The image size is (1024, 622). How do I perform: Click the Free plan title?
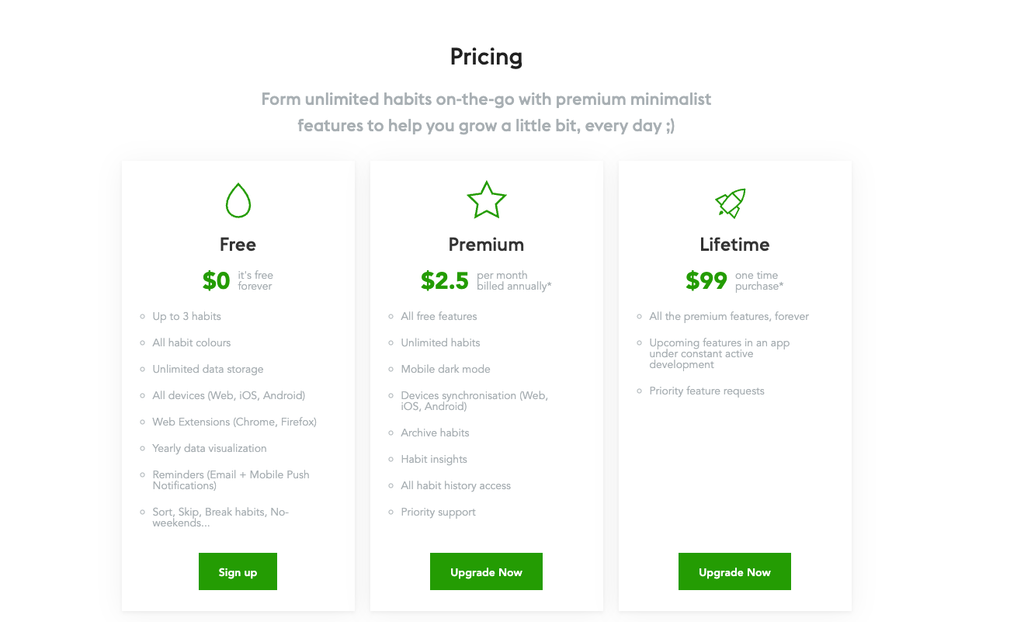click(x=238, y=245)
